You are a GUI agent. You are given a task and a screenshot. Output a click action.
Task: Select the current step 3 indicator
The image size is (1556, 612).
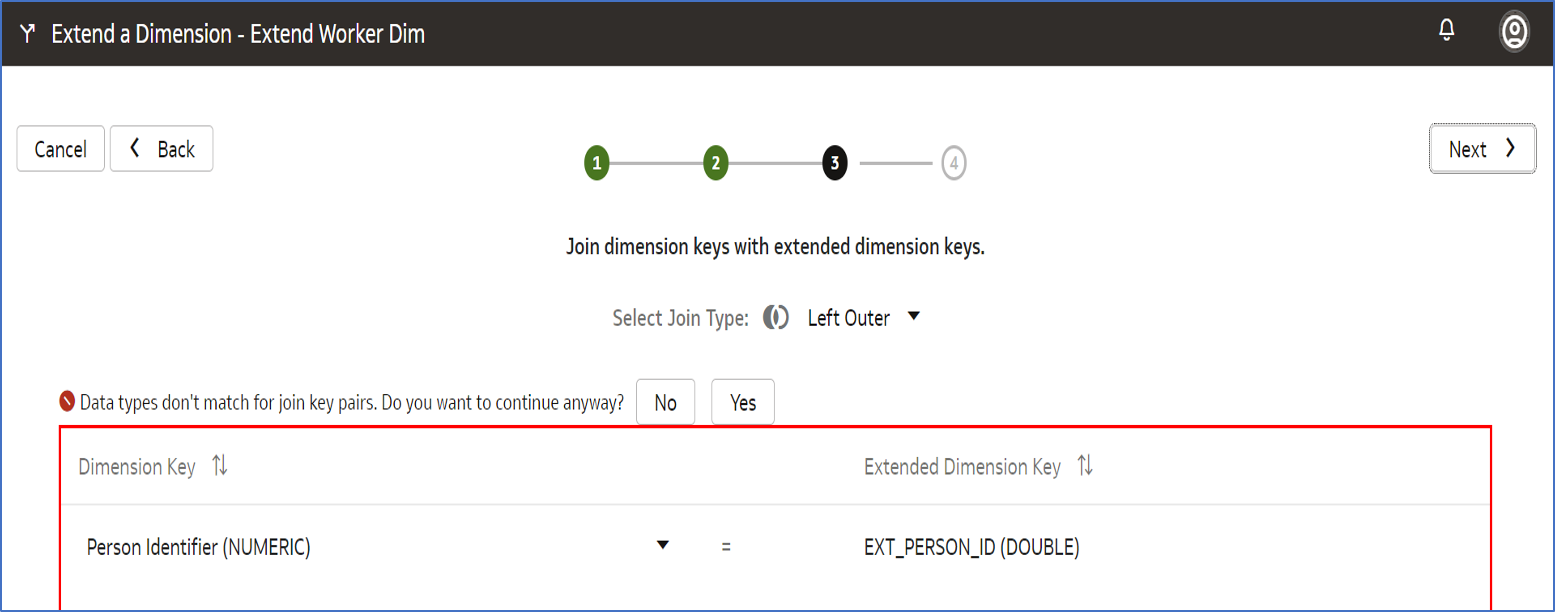point(834,163)
